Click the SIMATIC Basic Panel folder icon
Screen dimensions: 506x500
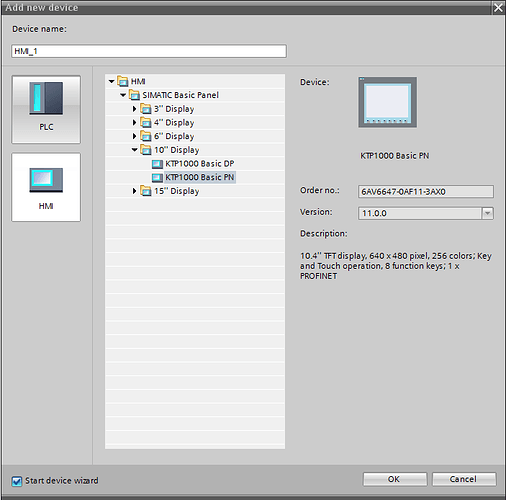coord(134,95)
